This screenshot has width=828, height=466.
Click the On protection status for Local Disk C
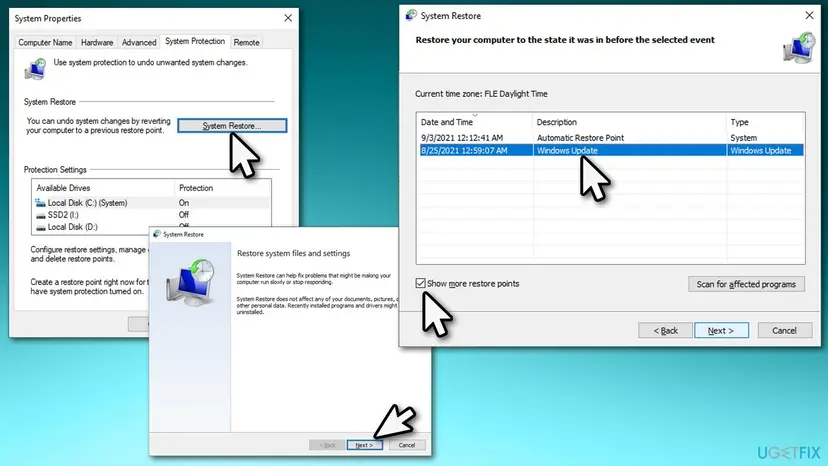coord(184,203)
